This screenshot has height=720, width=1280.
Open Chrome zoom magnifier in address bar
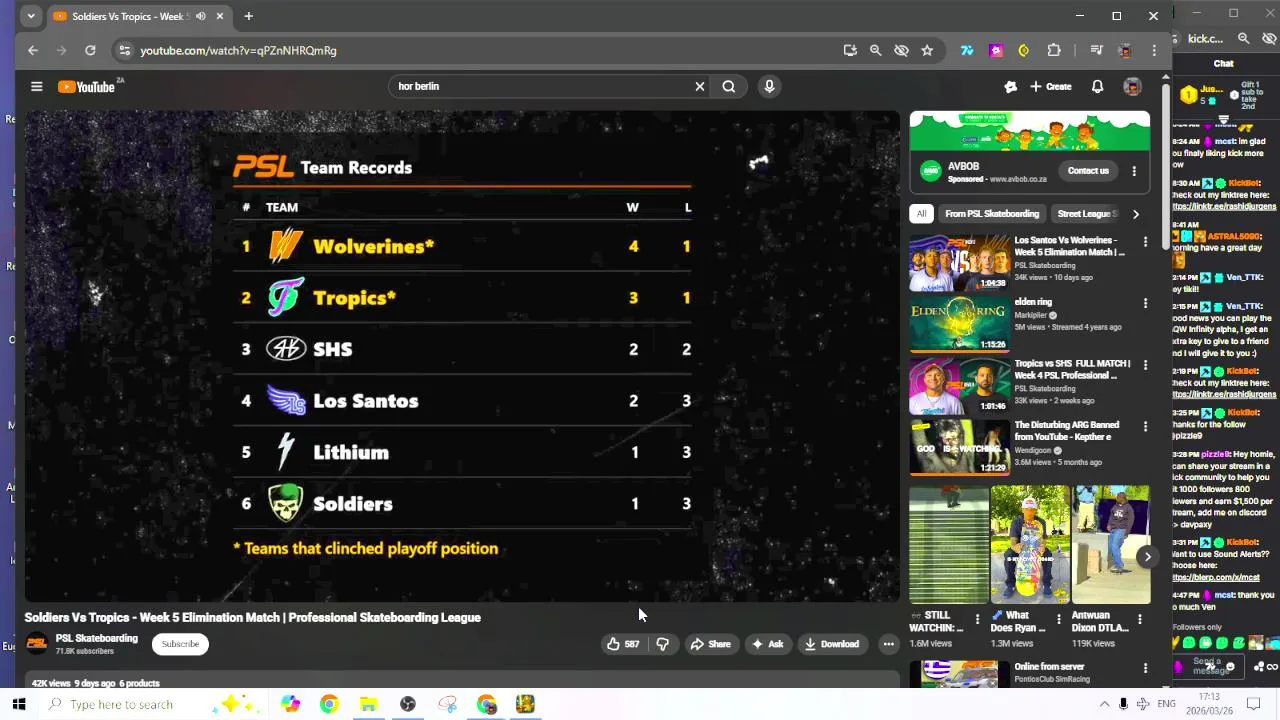pos(875,50)
